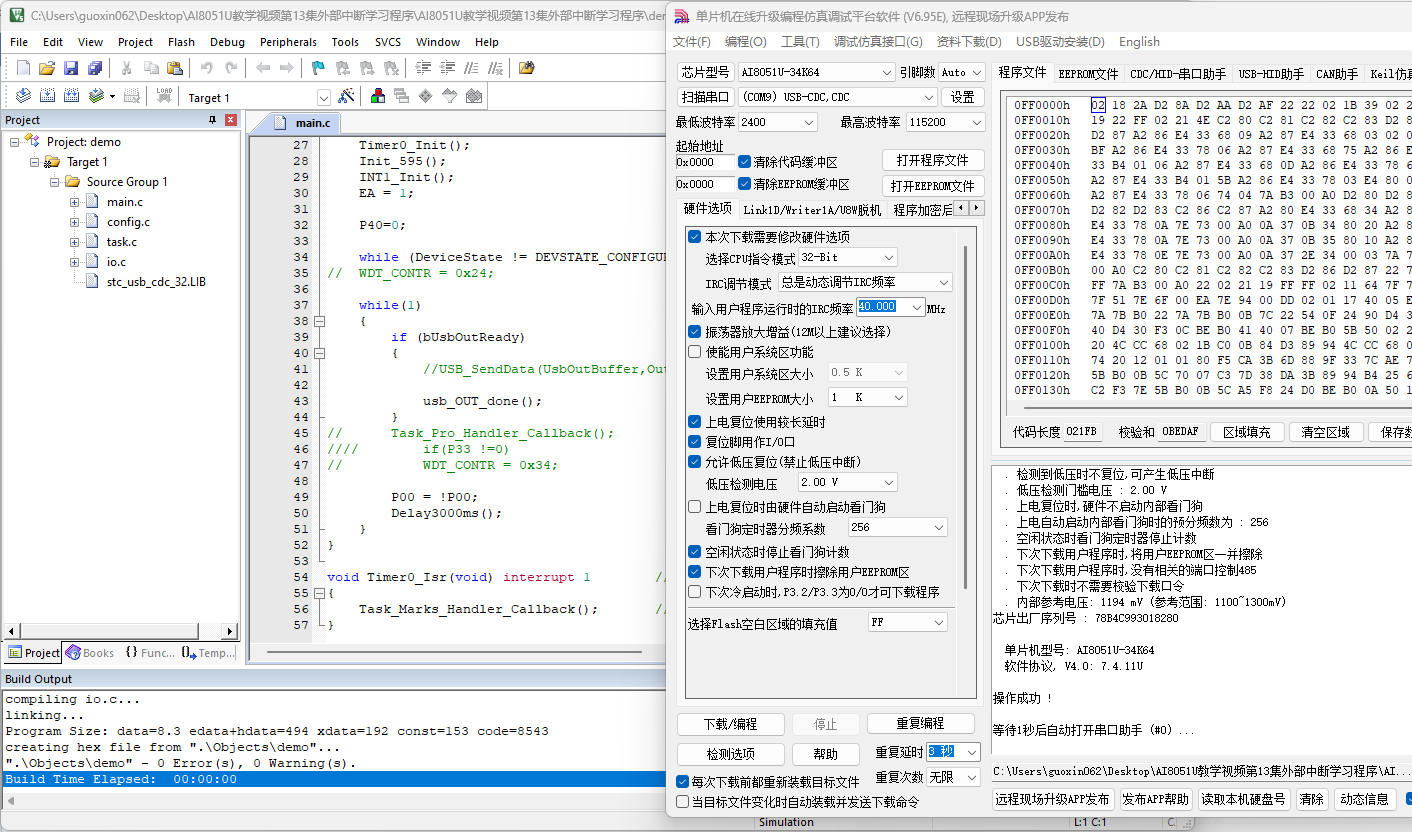
Task: Click the hardware options panel vertical scrollbar
Action: pyautogui.click(x=965, y=417)
